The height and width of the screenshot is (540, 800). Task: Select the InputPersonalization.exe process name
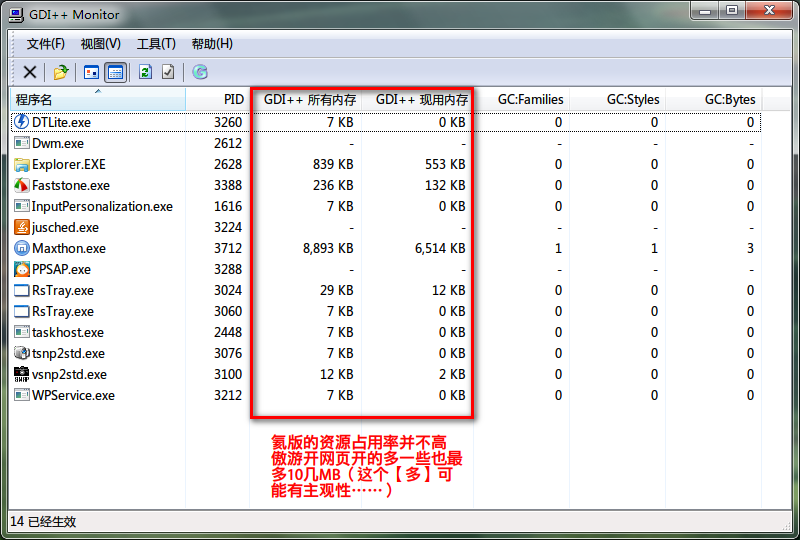102,206
